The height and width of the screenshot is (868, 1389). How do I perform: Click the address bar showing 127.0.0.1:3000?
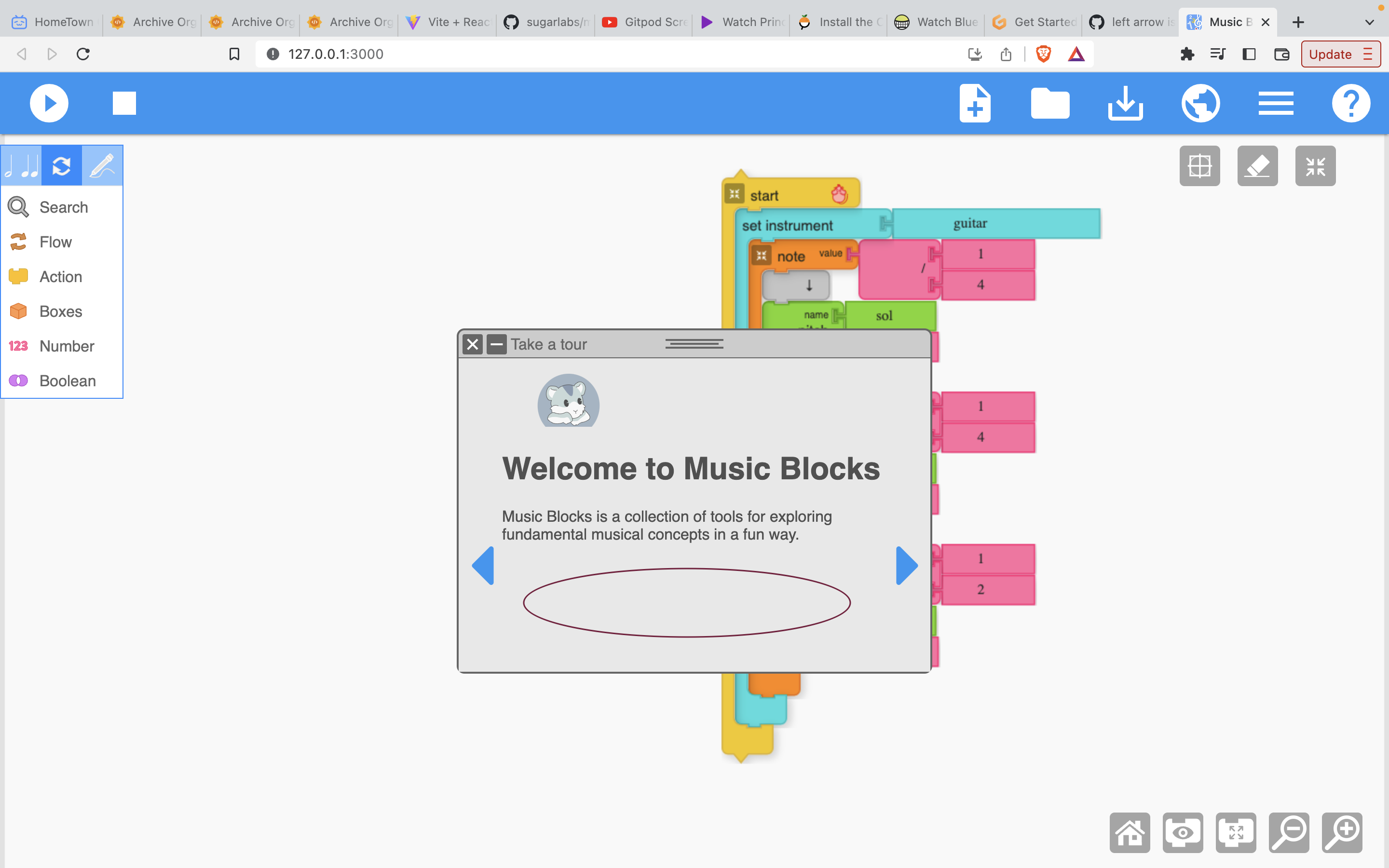pos(335,54)
